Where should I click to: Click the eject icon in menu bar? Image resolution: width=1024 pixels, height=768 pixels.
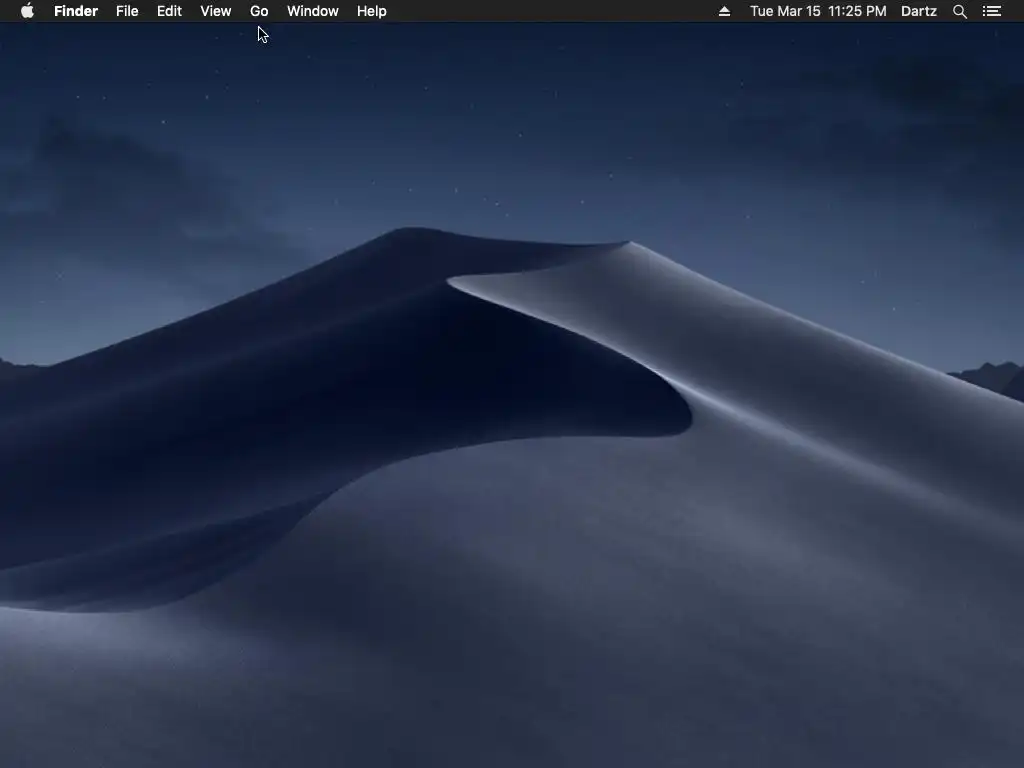[724, 11]
